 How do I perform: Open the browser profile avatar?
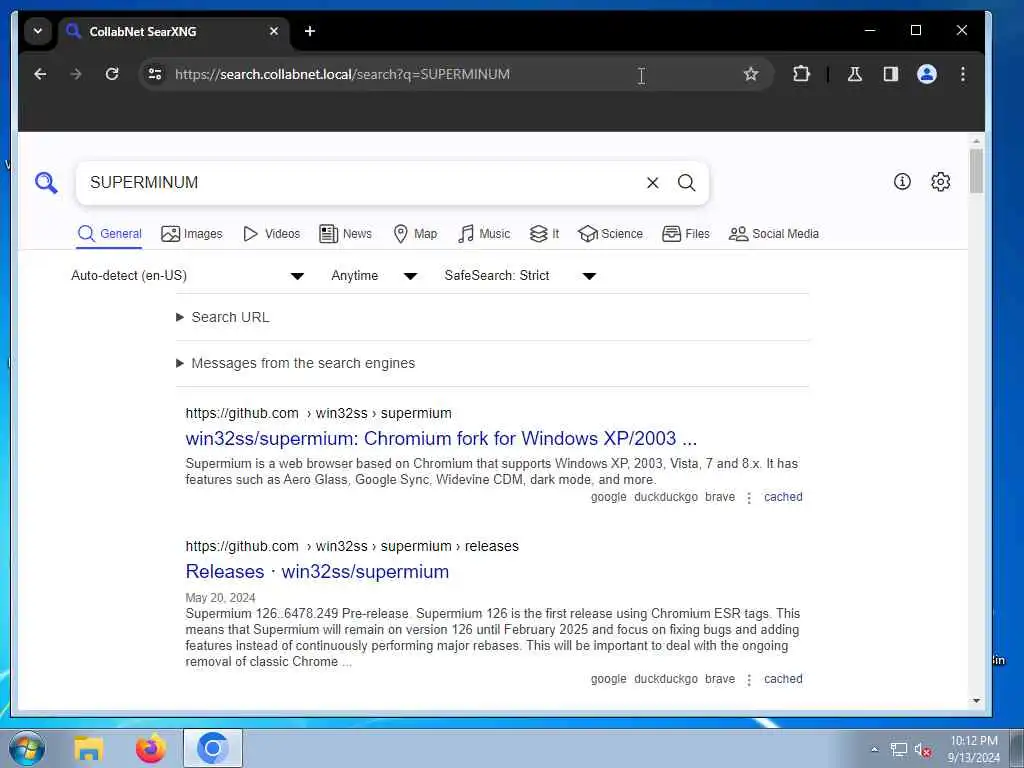tap(927, 74)
